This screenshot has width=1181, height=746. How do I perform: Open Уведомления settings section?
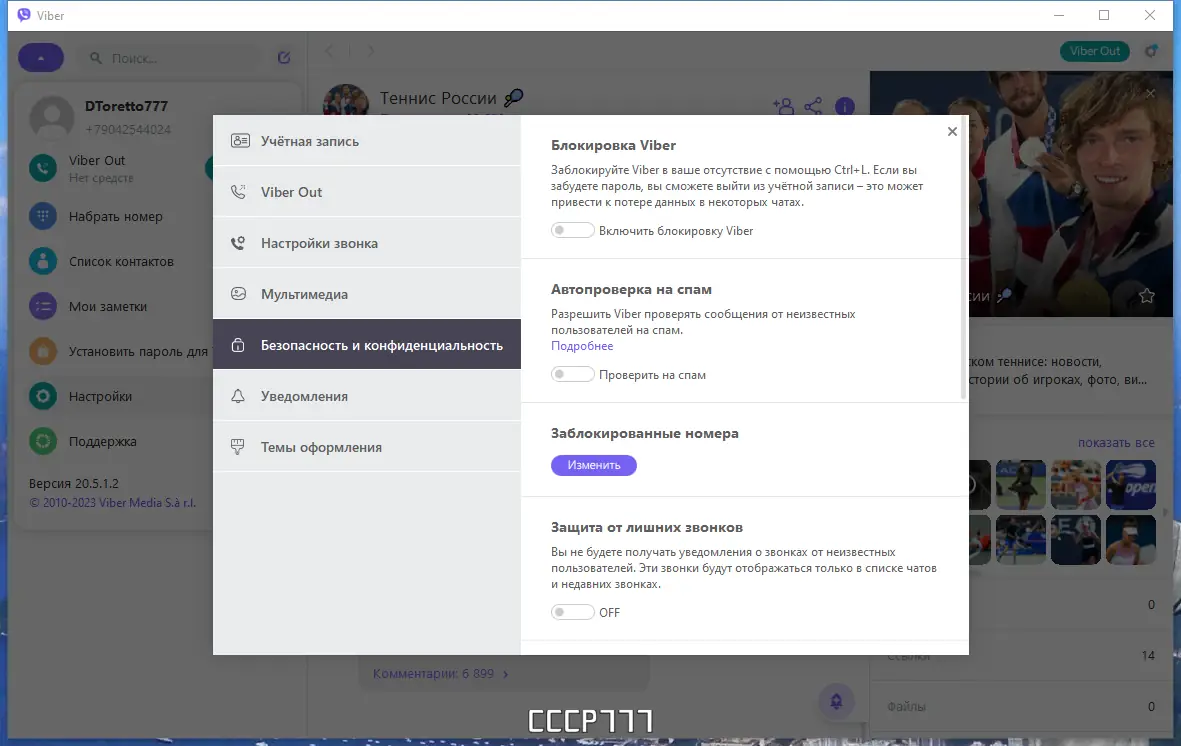click(367, 396)
